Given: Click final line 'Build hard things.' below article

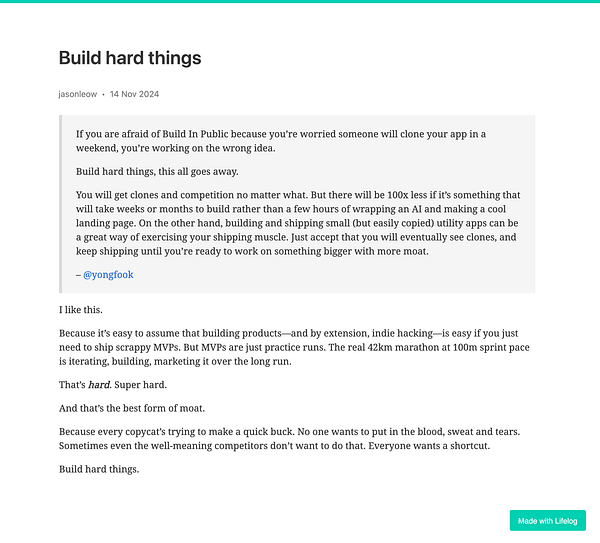Looking at the screenshot, I should (x=99, y=469).
